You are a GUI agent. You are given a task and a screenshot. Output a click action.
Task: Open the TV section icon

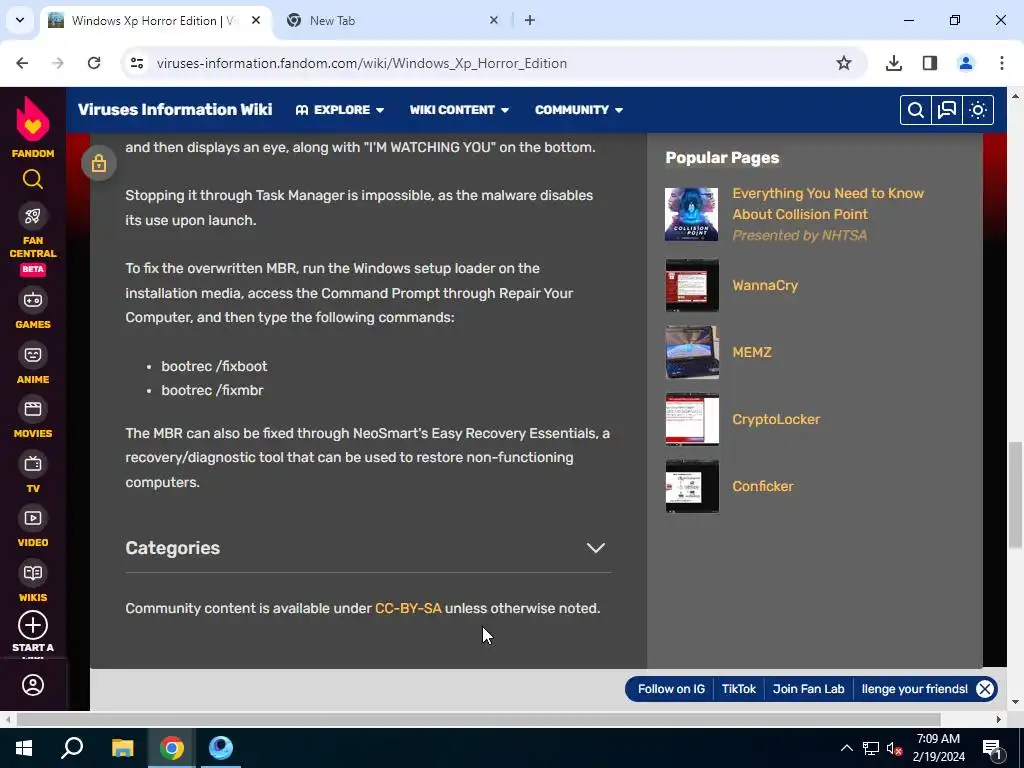(x=33, y=464)
